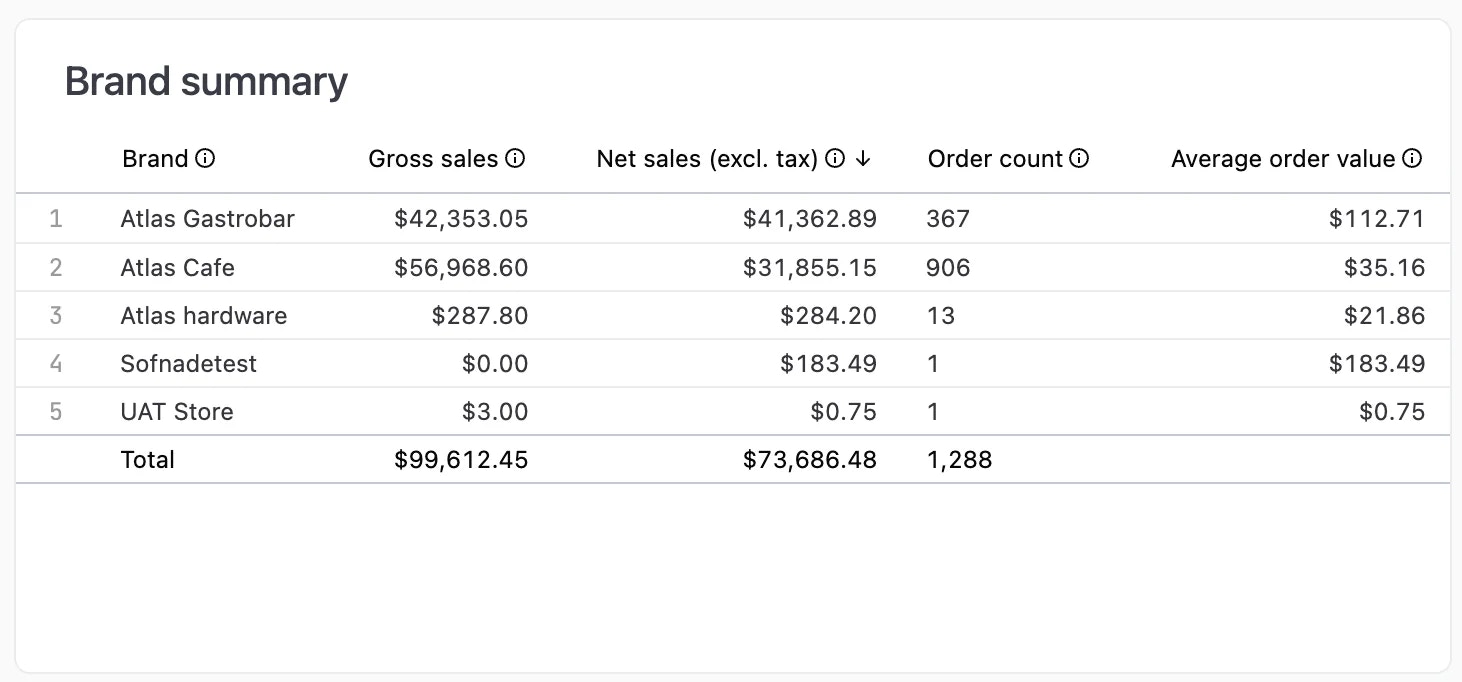Select the UAT Store row

click(176, 411)
